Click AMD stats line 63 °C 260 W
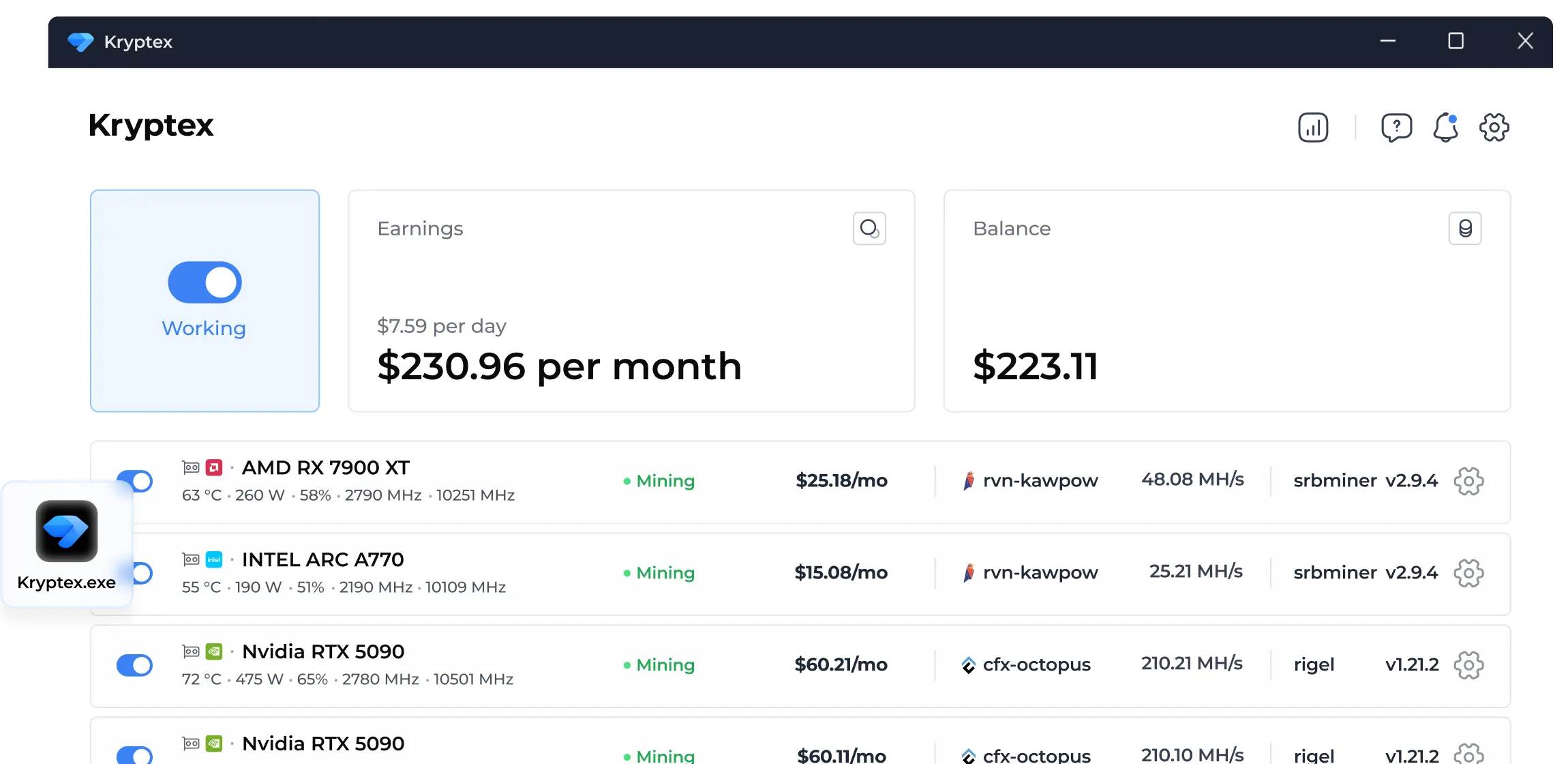 click(348, 495)
